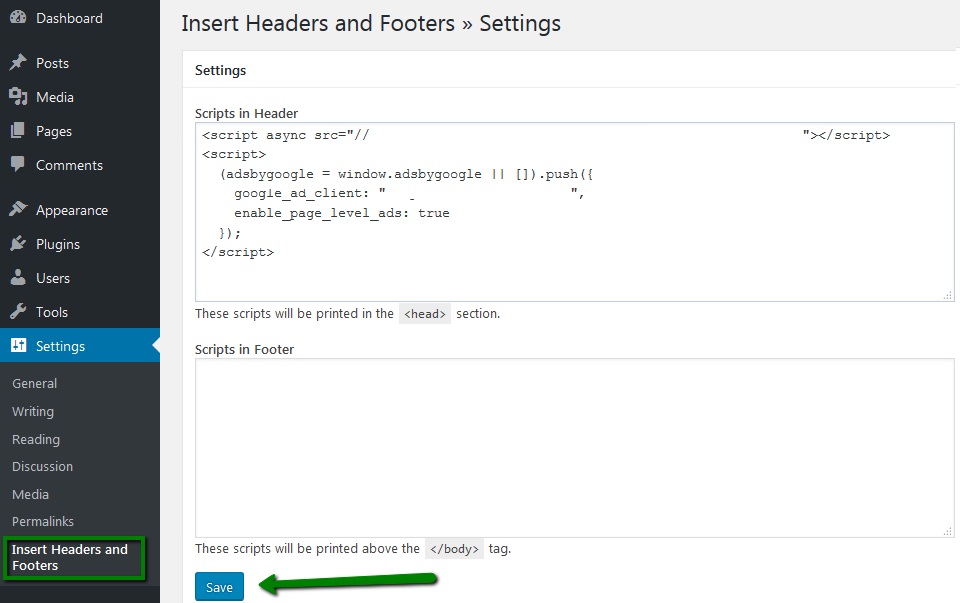
Task: Focus the Scripts in Header textarea
Action: (574, 212)
